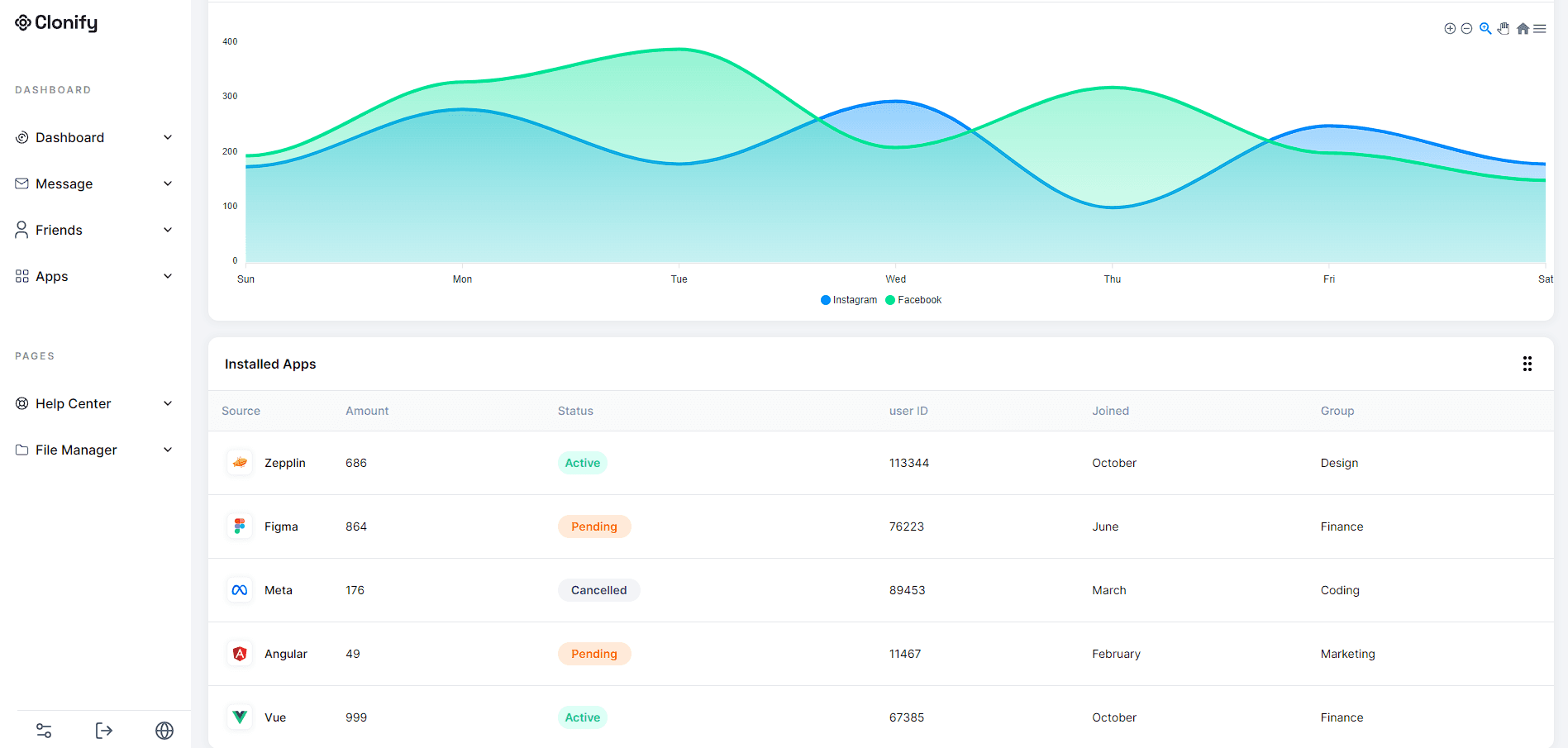
Task: Activate the chart panning hand tool
Action: (1504, 29)
